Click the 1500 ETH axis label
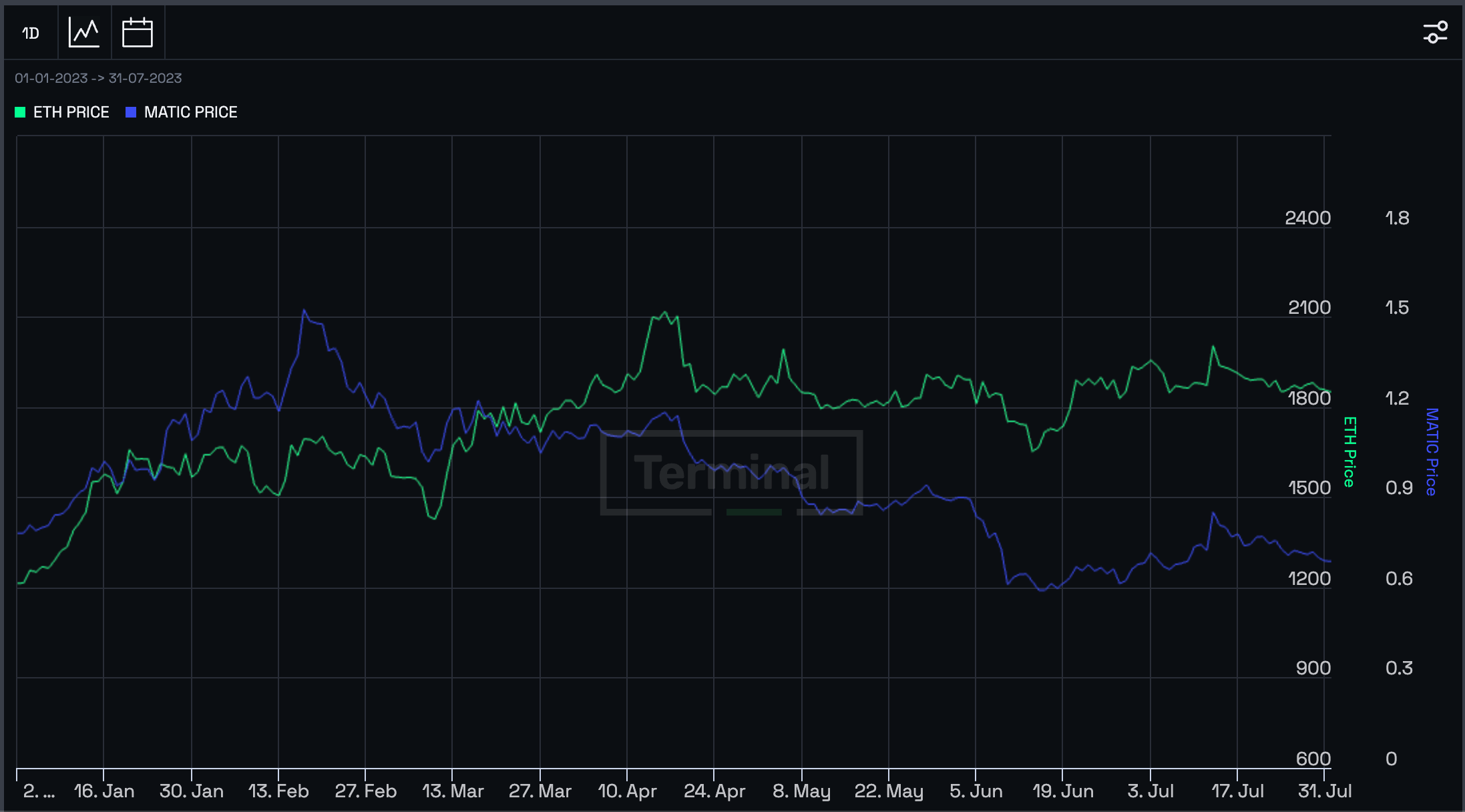1465x812 pixels. [x=1309, y=487]
